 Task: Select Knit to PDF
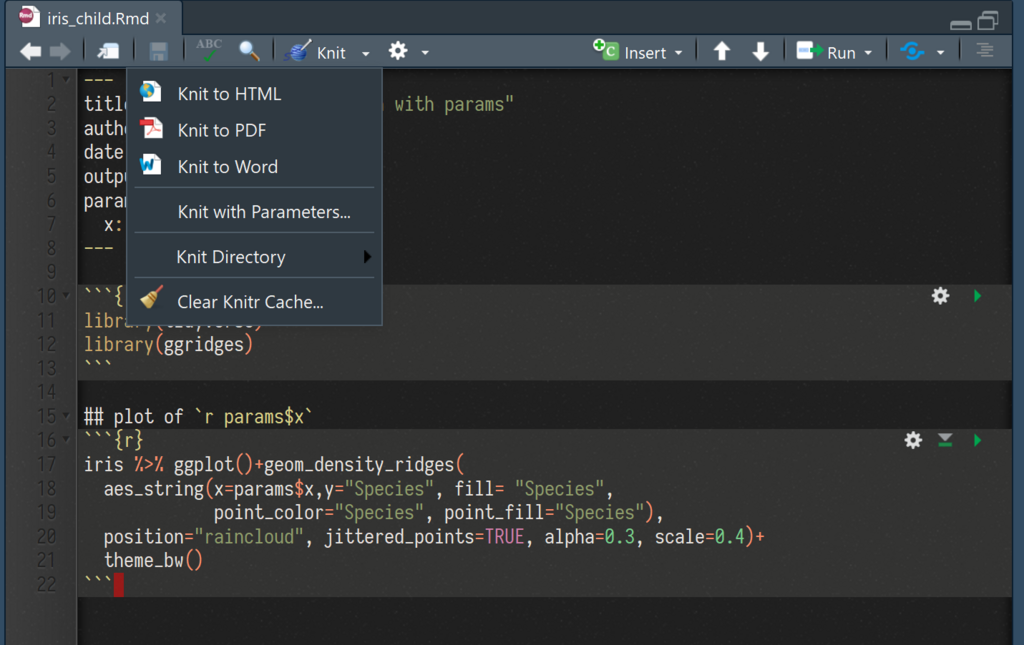coord(255,130)
